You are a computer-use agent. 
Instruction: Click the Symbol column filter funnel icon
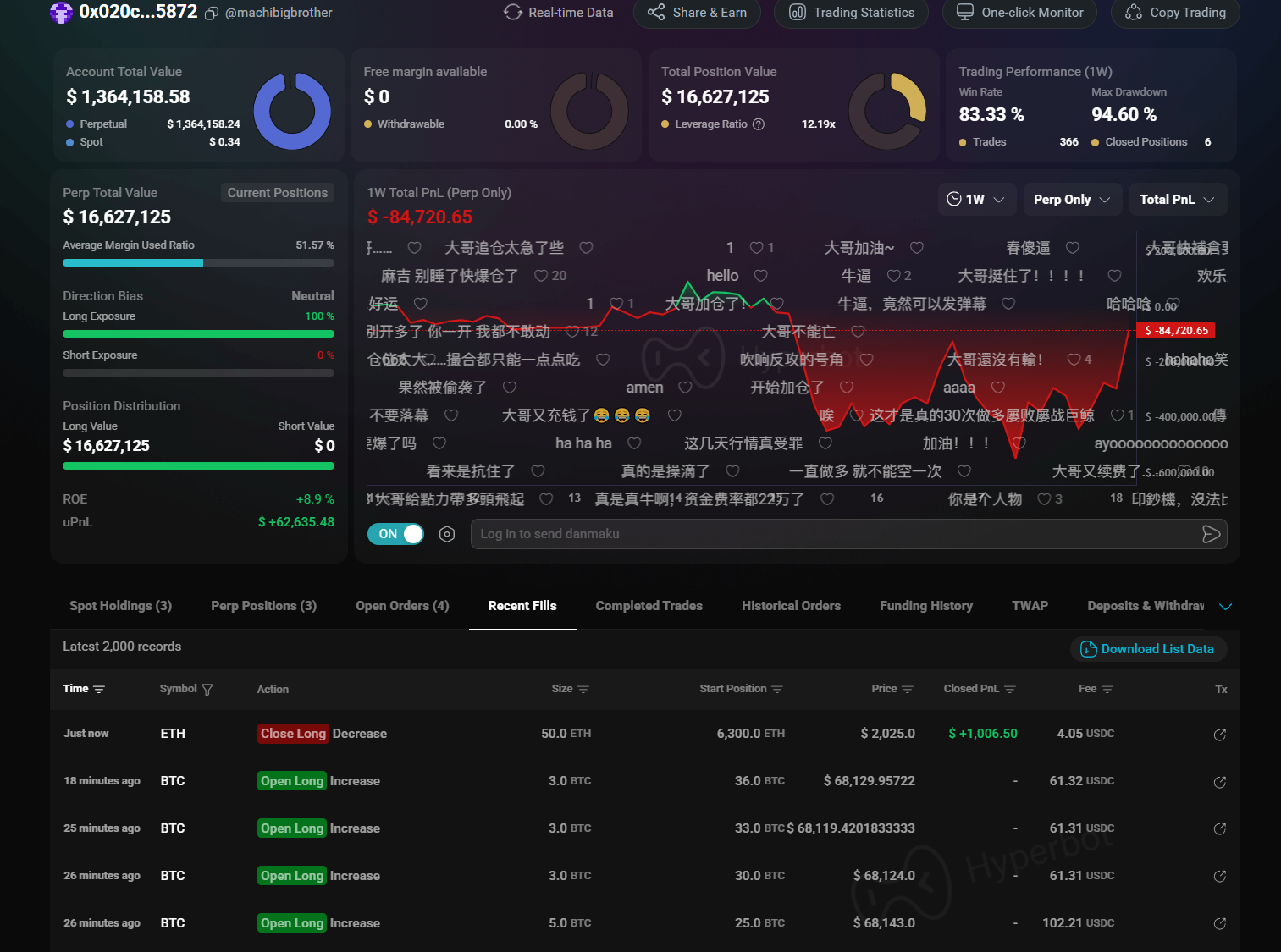point(207,690)
